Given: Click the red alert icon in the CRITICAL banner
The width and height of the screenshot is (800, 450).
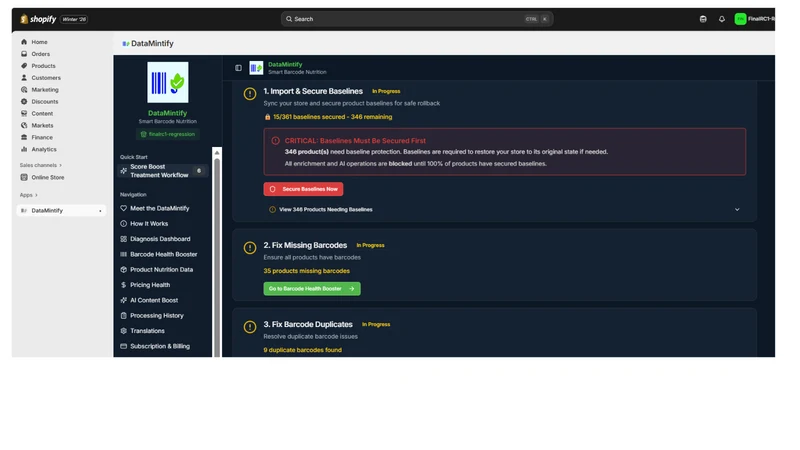Looking at the screenshot, I should pyautogui.click(x=276, y=141).
